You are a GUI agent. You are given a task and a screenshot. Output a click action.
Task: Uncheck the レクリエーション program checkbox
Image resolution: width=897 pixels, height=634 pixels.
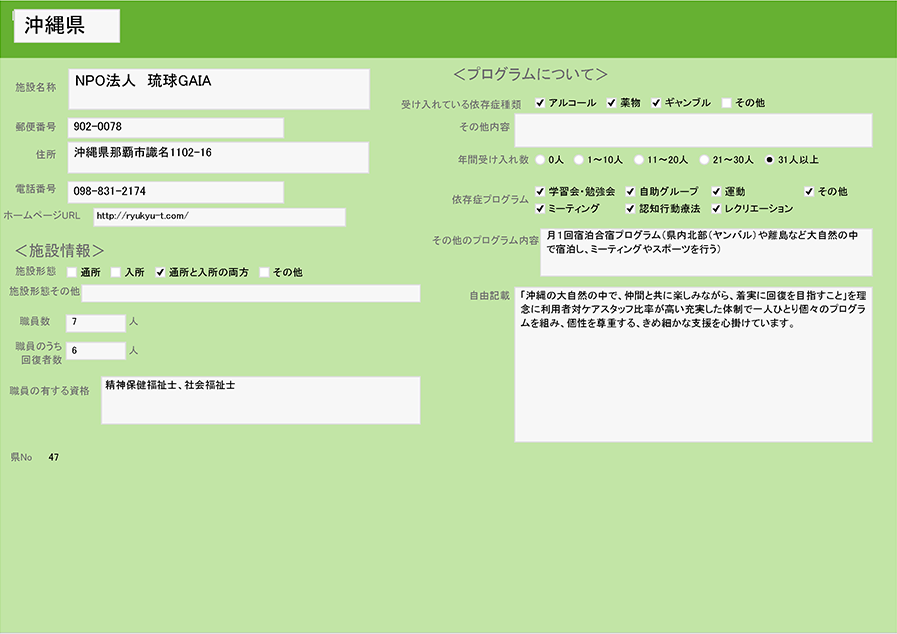717,209
